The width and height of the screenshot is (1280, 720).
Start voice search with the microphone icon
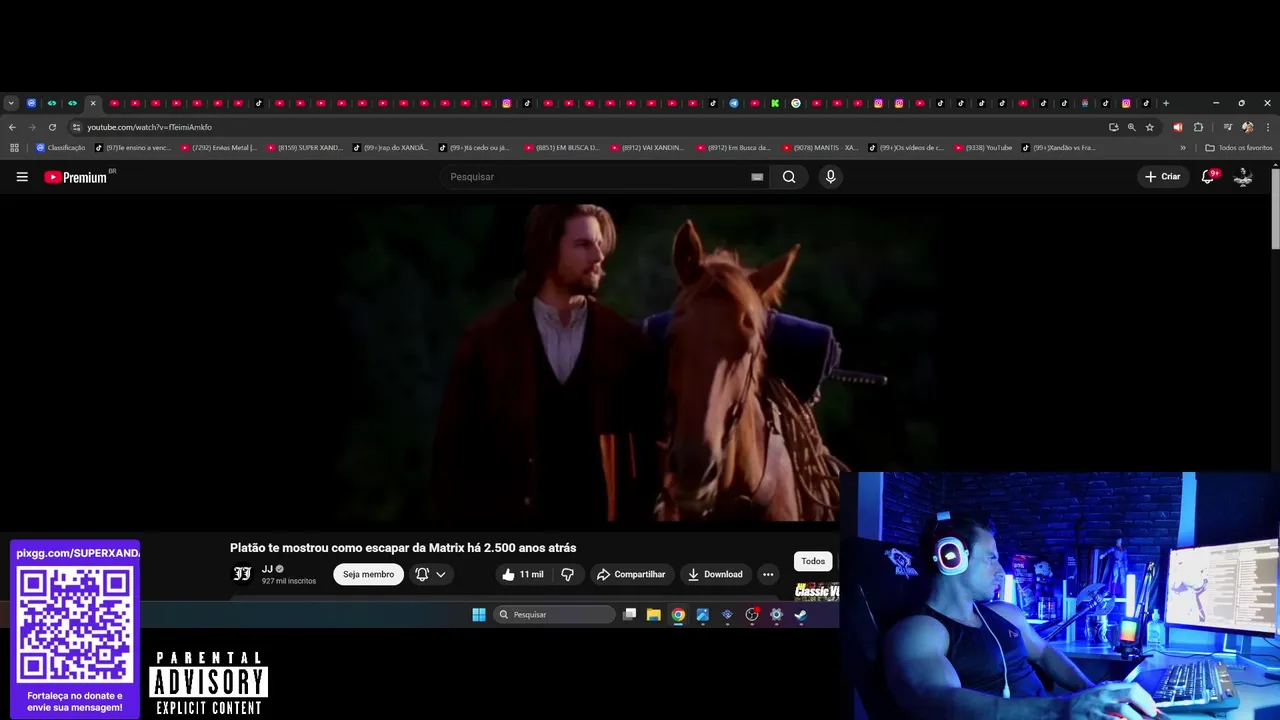[830, 177]
